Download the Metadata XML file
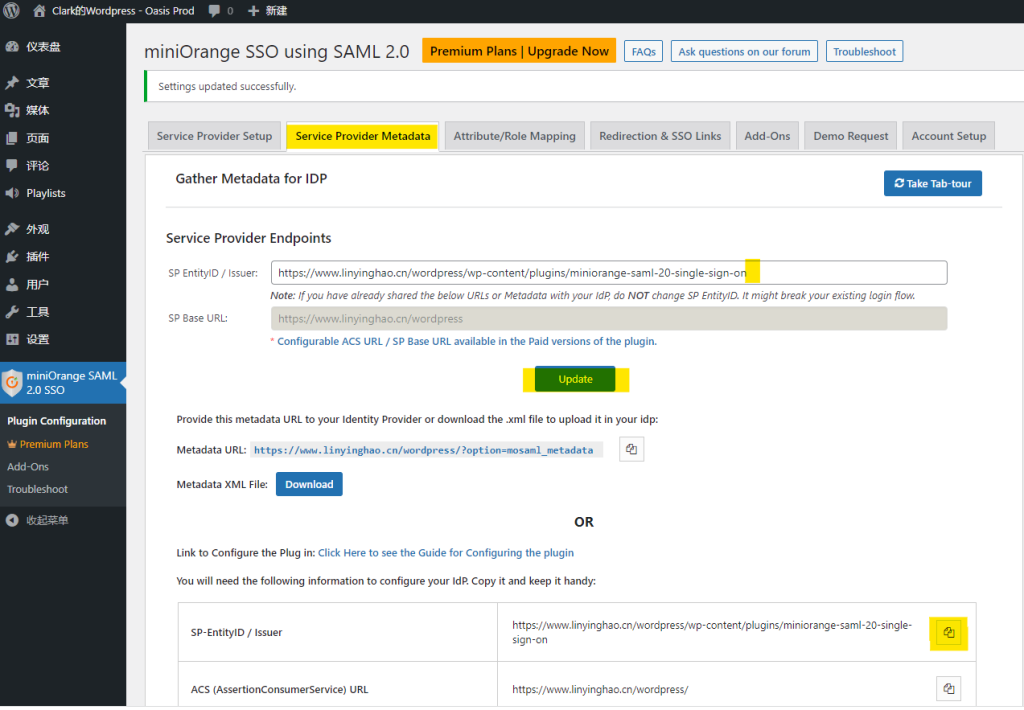The height and width of the screenshot is (710, 1024). point(309,484)
